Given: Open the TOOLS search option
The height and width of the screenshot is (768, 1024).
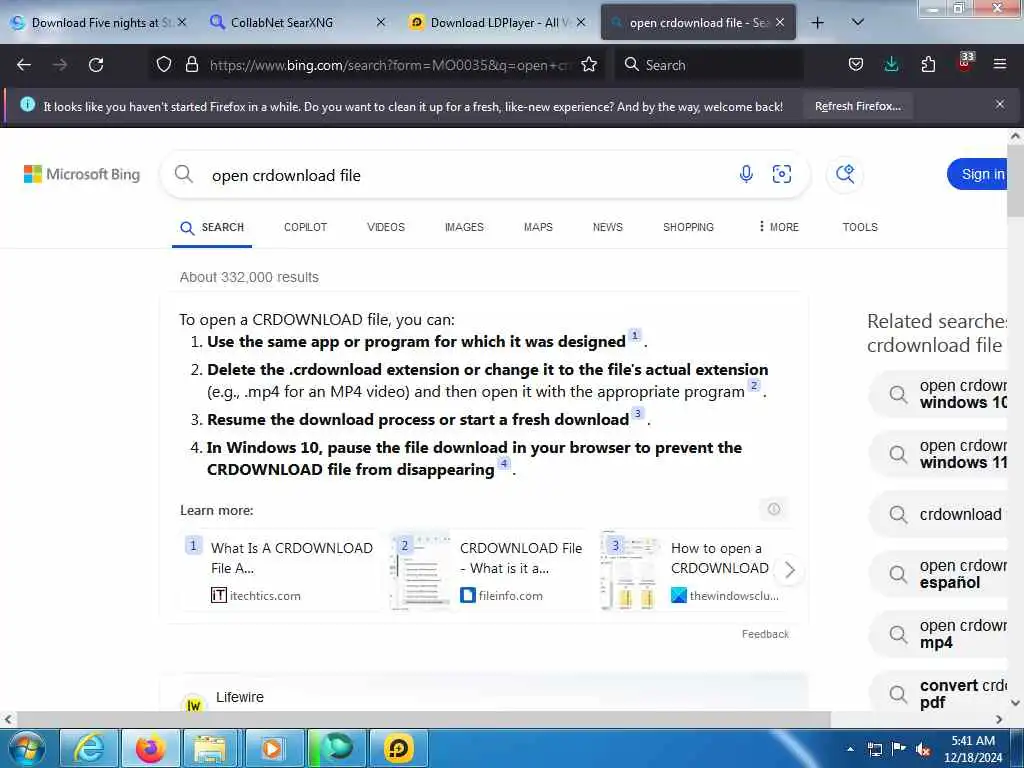Looking at the screenshot, I should (x=859, y=227).
